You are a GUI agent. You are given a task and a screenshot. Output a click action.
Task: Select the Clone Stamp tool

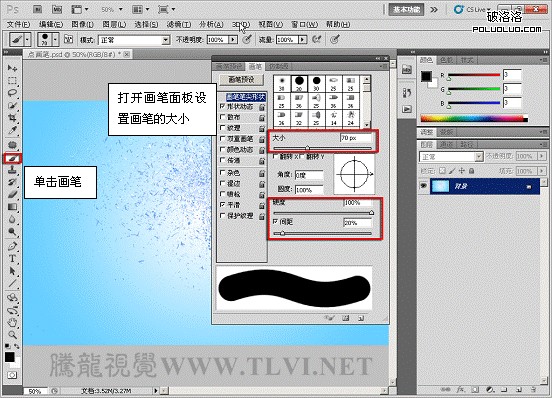coord(12,170)
